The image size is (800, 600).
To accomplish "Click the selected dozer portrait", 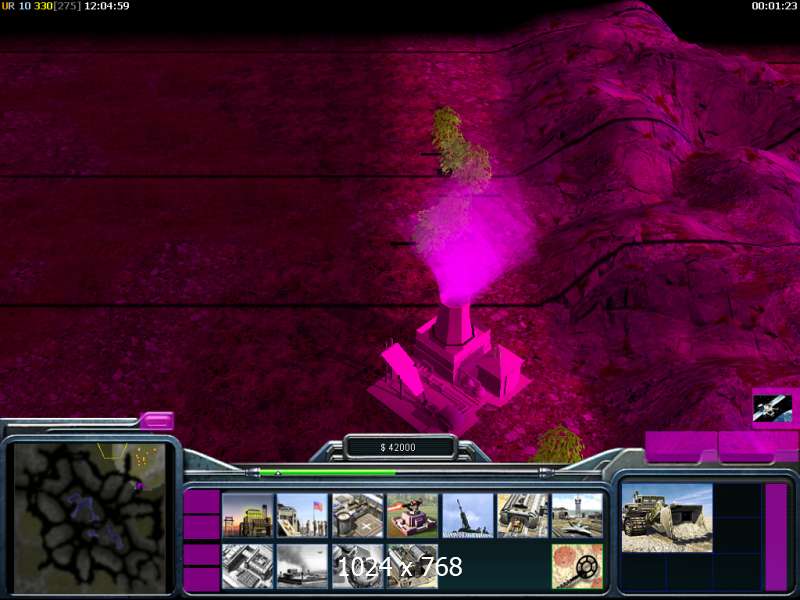I will click(667, 518).
